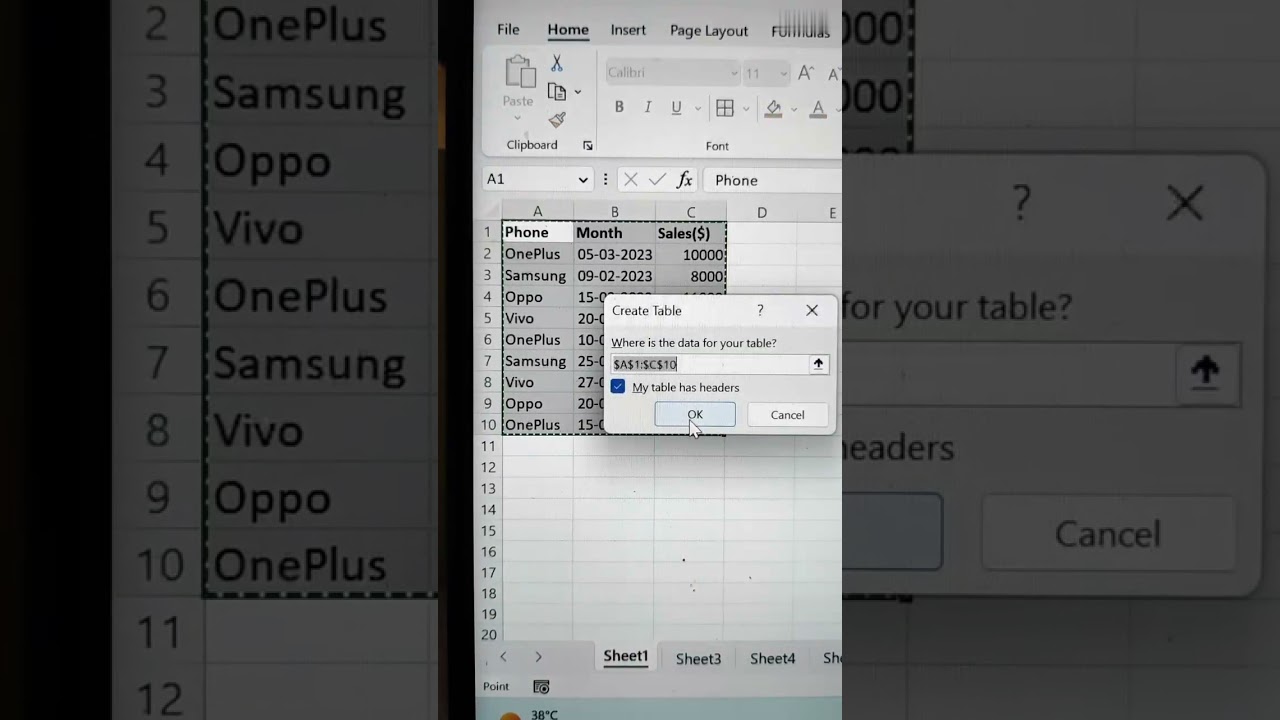Click the Cancel X in the formula bar
Screen dimensions: 1280x720
coord(630,180)
